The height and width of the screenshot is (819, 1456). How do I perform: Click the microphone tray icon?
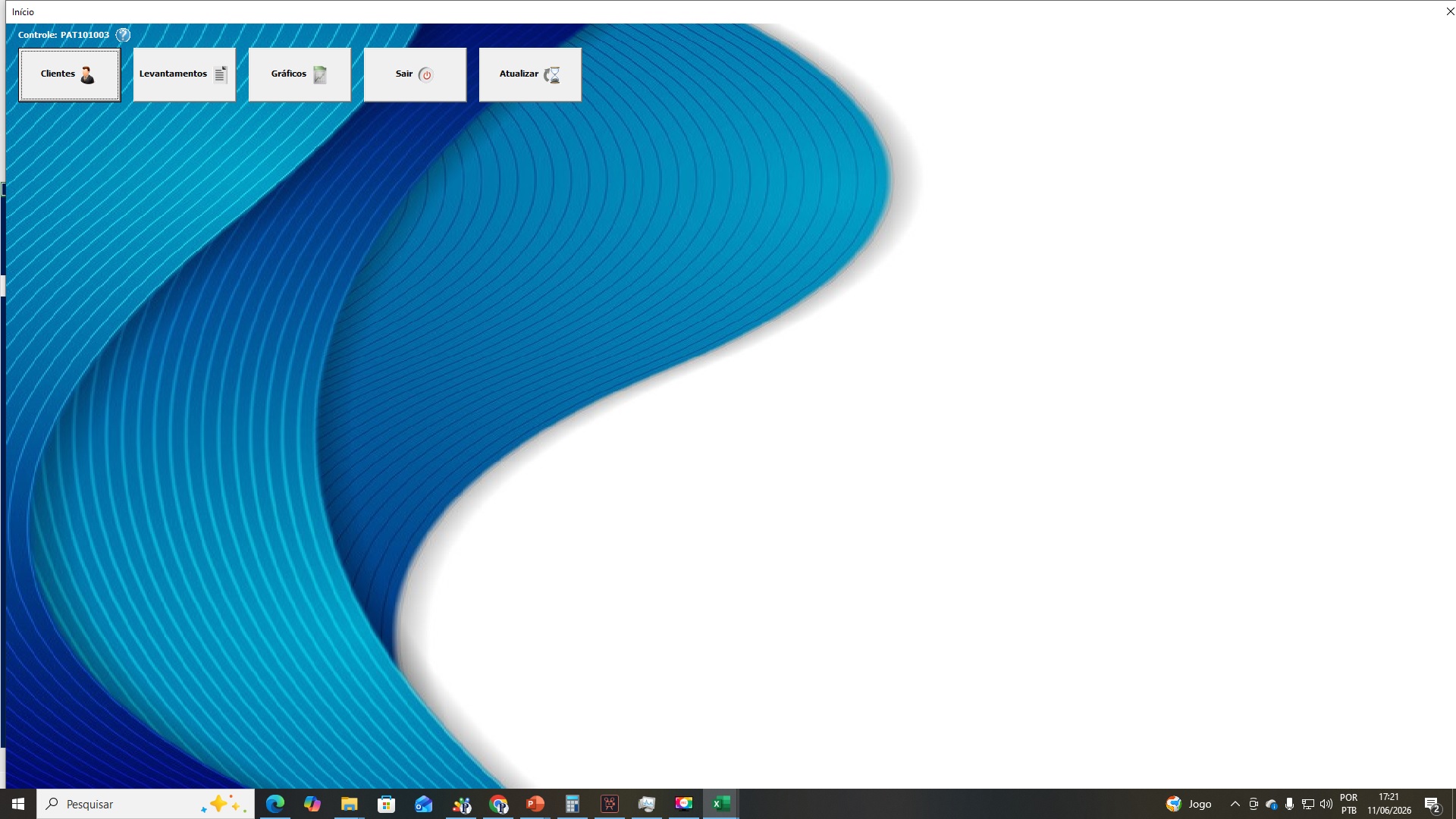1289,804
